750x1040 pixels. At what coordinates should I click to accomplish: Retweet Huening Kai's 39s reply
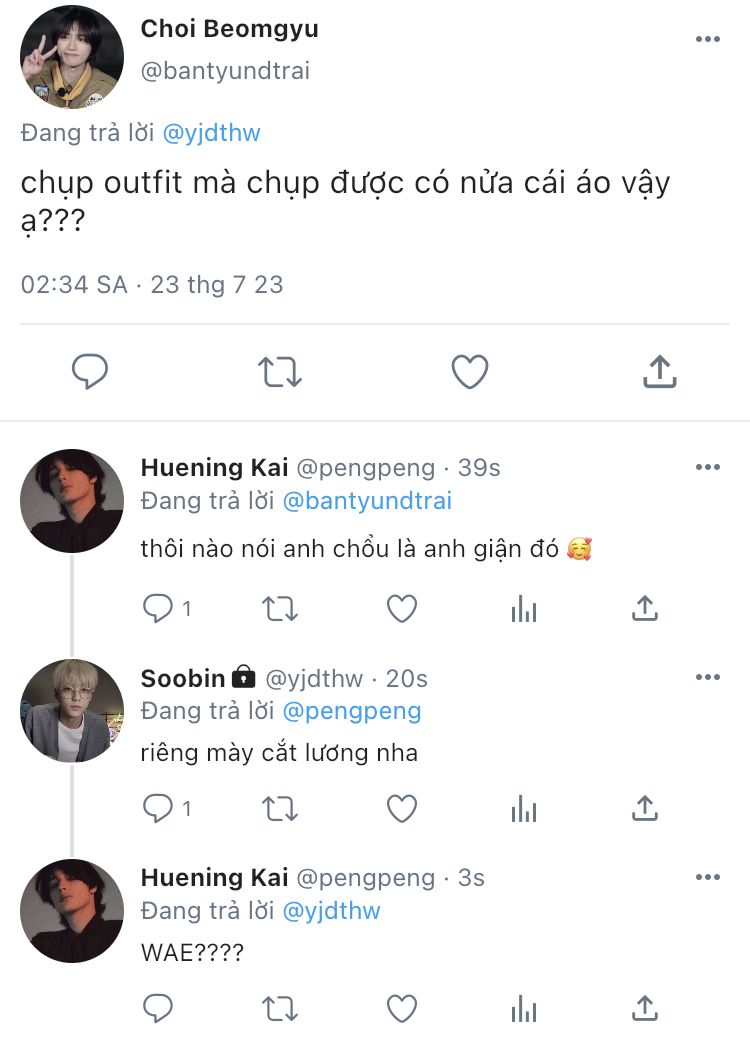click(279, 608)
